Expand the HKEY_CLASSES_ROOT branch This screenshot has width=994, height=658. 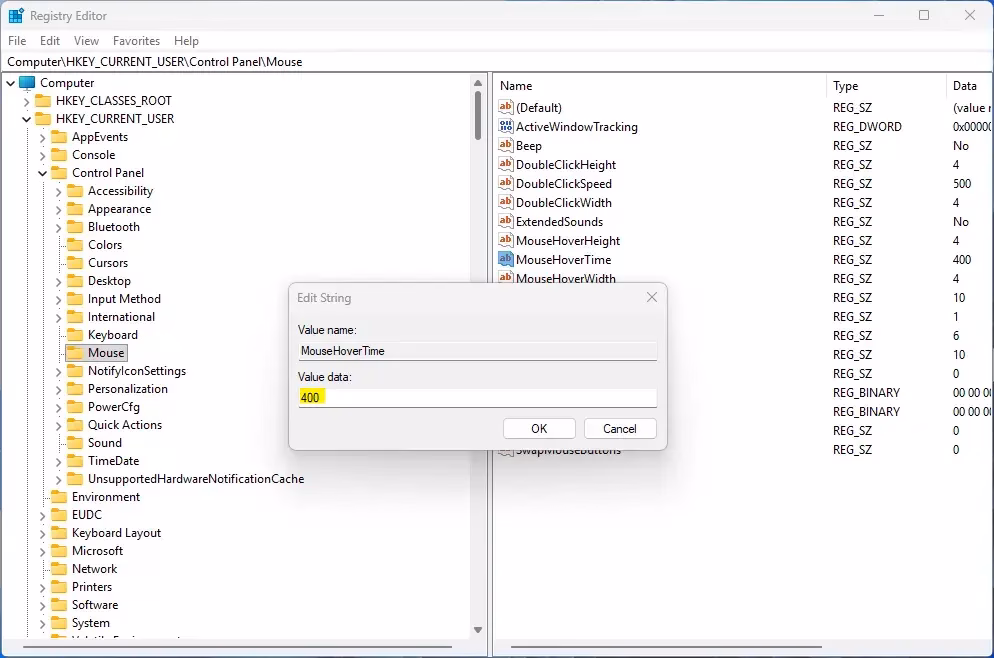point(27,101)
